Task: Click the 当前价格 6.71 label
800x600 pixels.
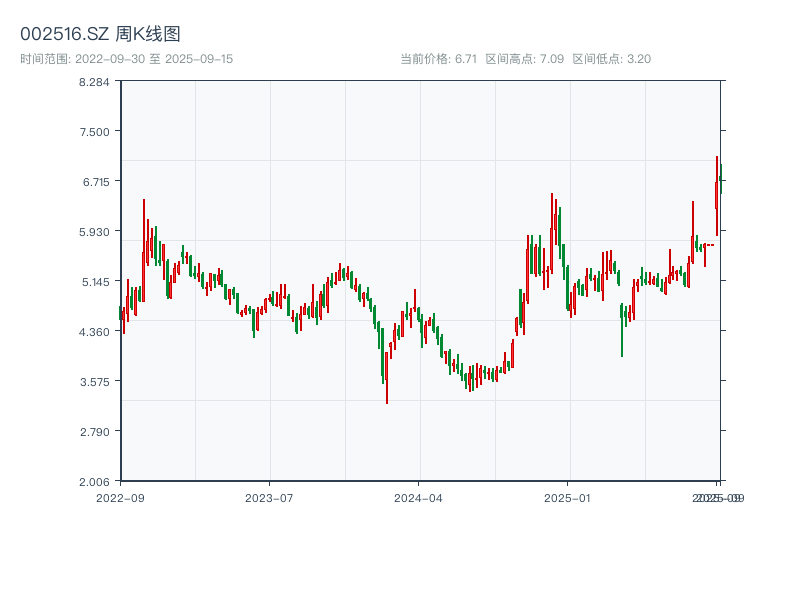Action: tap(438, 59)
